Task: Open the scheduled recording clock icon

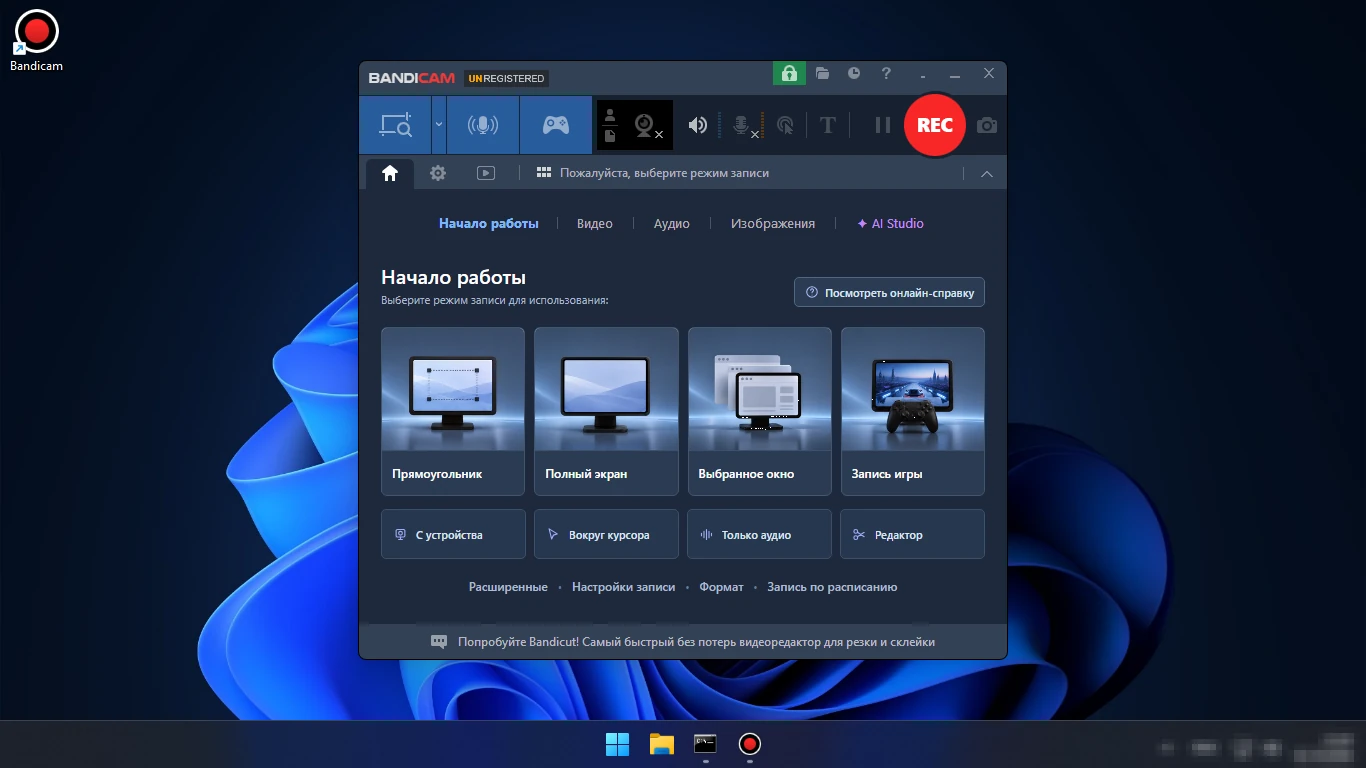Action: 854,73
